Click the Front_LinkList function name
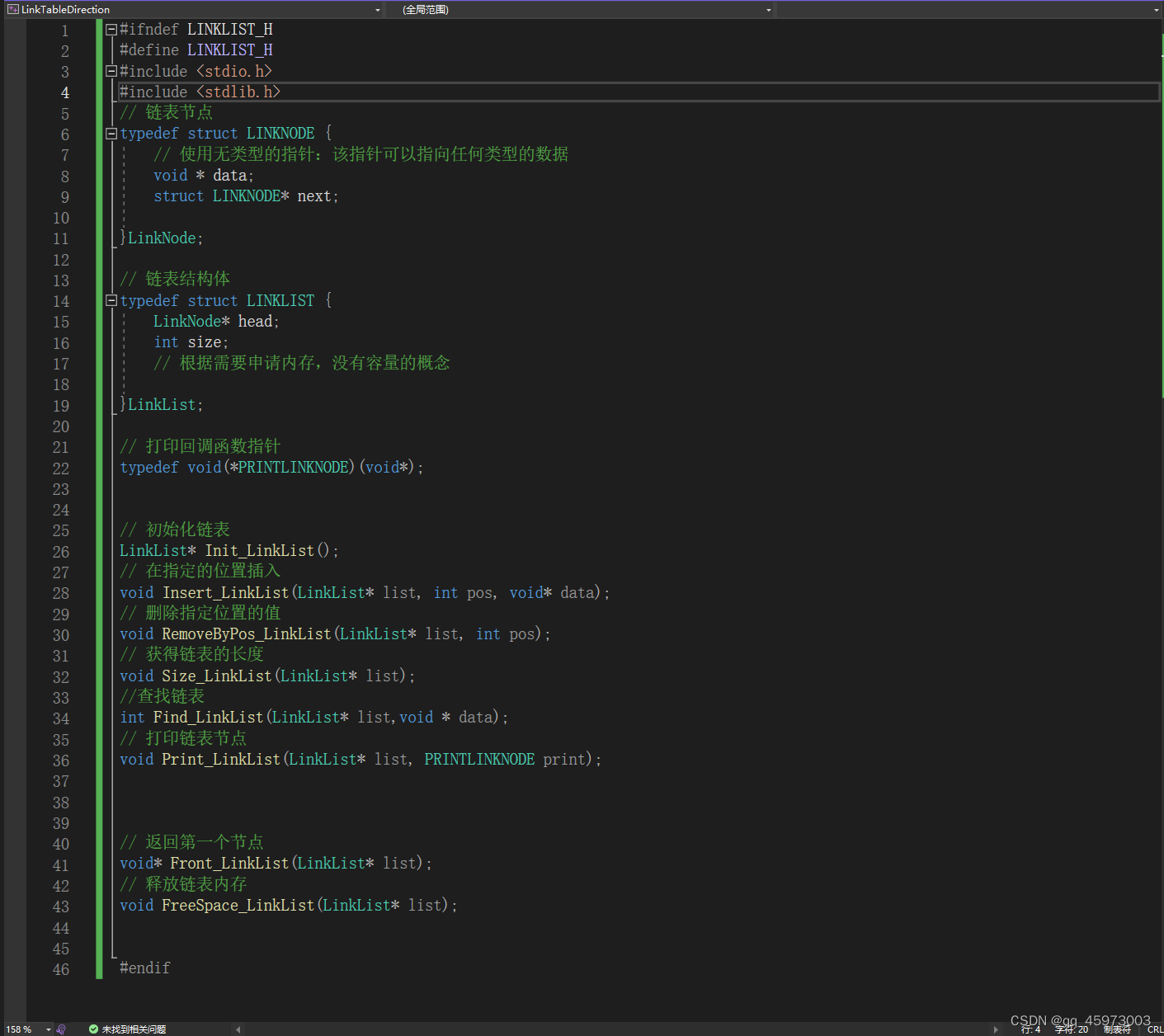The image size is (1164, 1036). tap(229, 864)
